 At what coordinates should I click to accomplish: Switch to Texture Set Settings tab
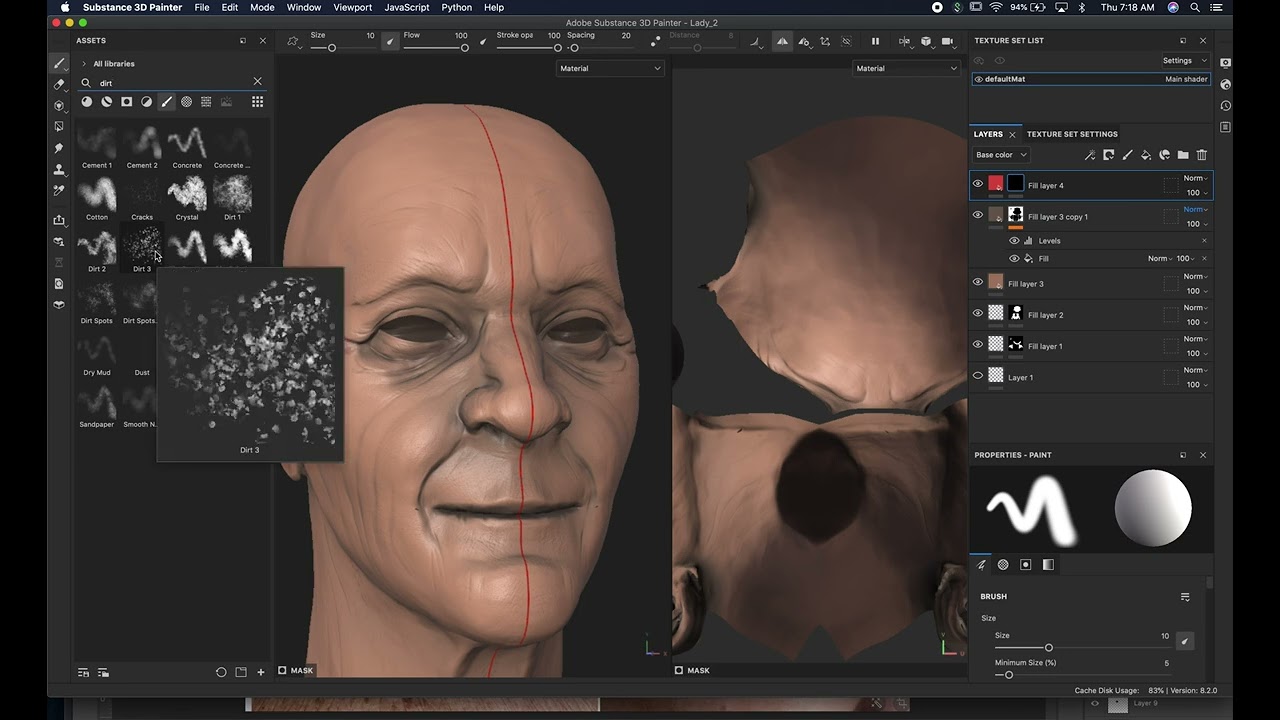click(x=1072, y=134)
